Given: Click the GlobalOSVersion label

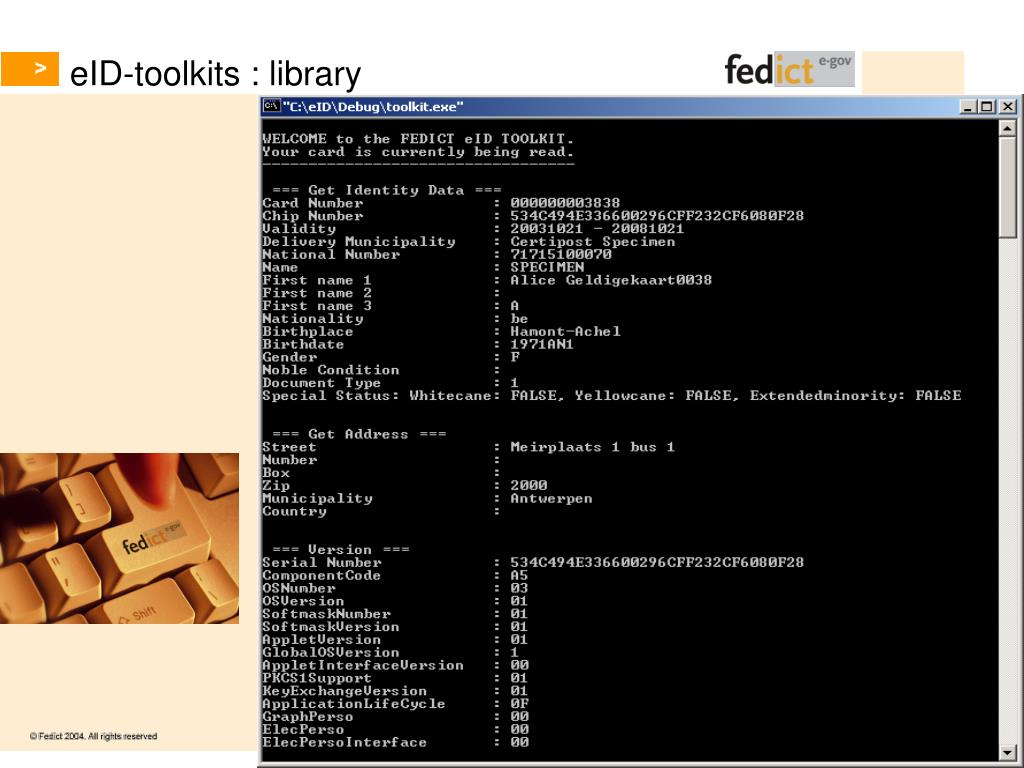Looking at the screenshot, I should click(330, 652).
